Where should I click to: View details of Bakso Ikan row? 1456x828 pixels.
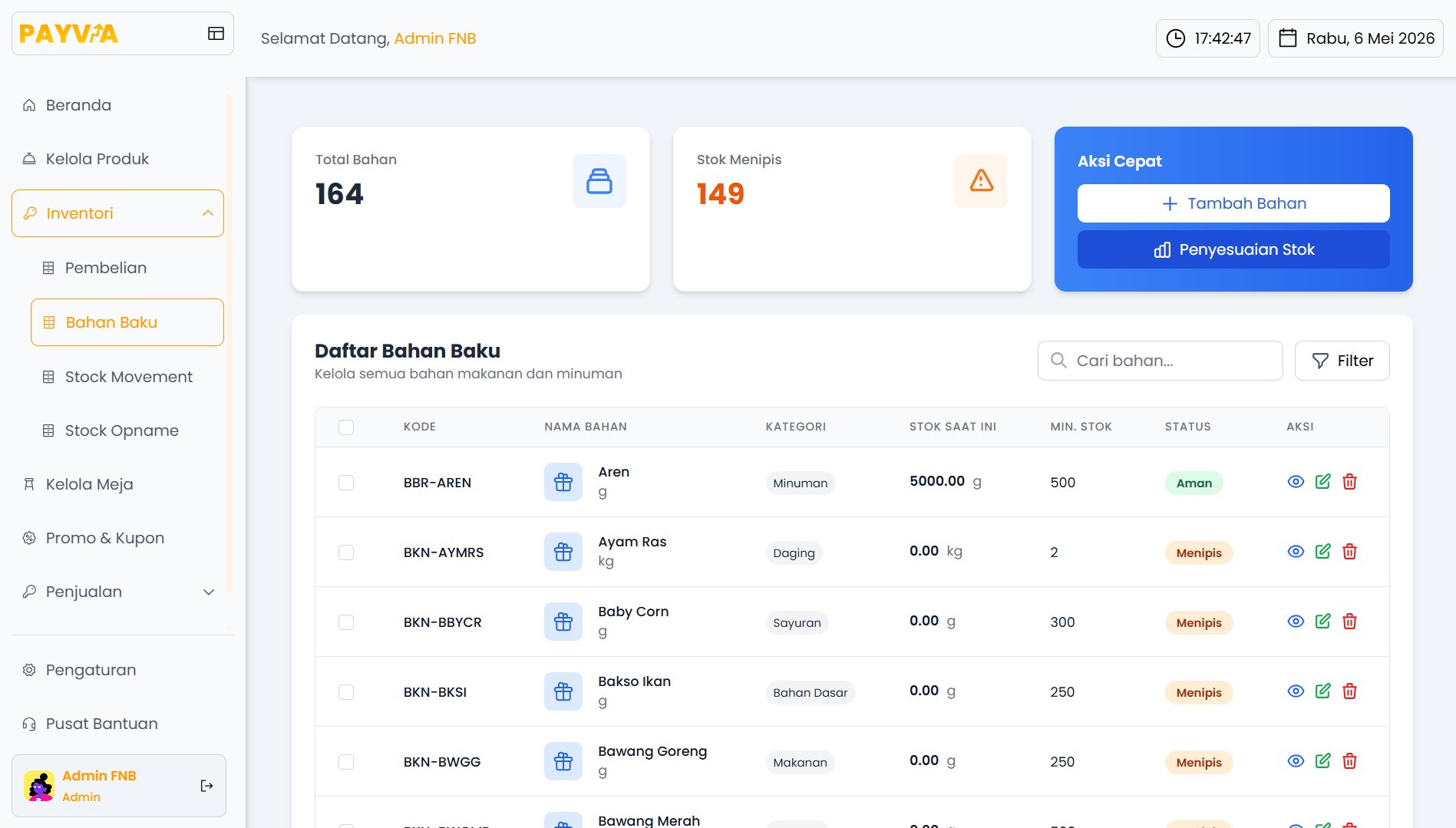click(x=1296, y=691)
